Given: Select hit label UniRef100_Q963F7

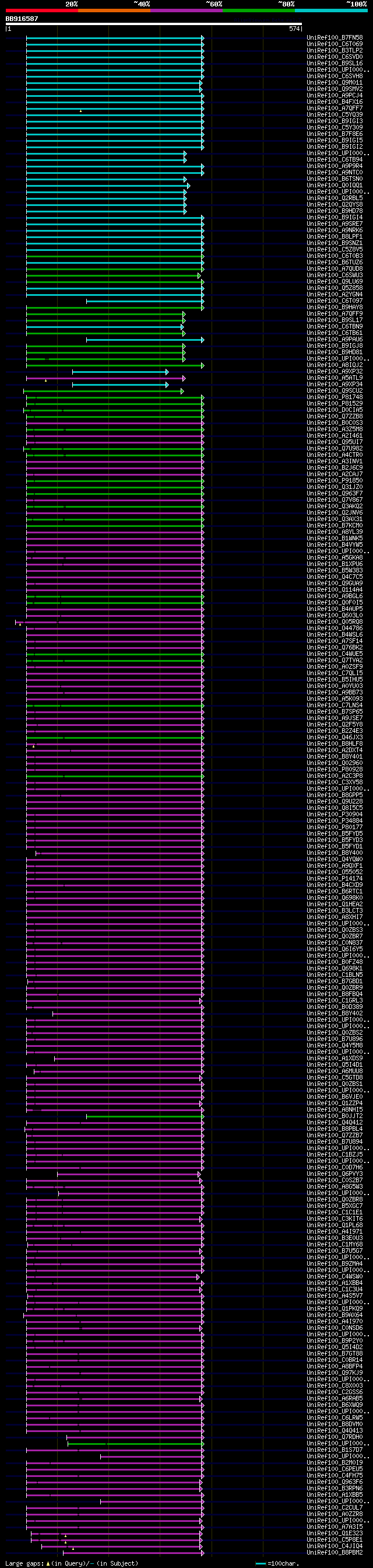Looking at the screenshot, I should (x=335, y=494).
